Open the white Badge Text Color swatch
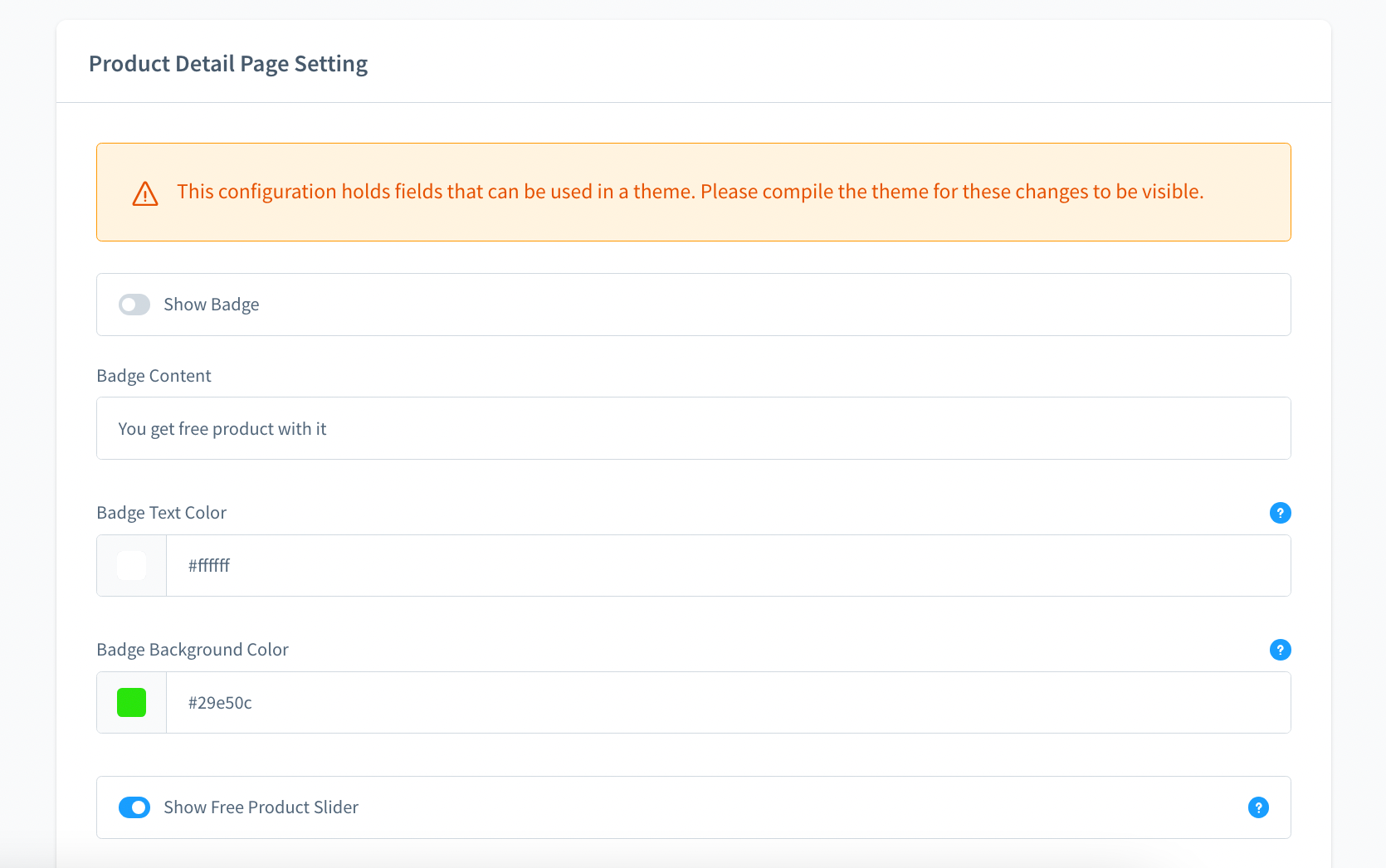The image size is (1386, 868). point(131,566)
